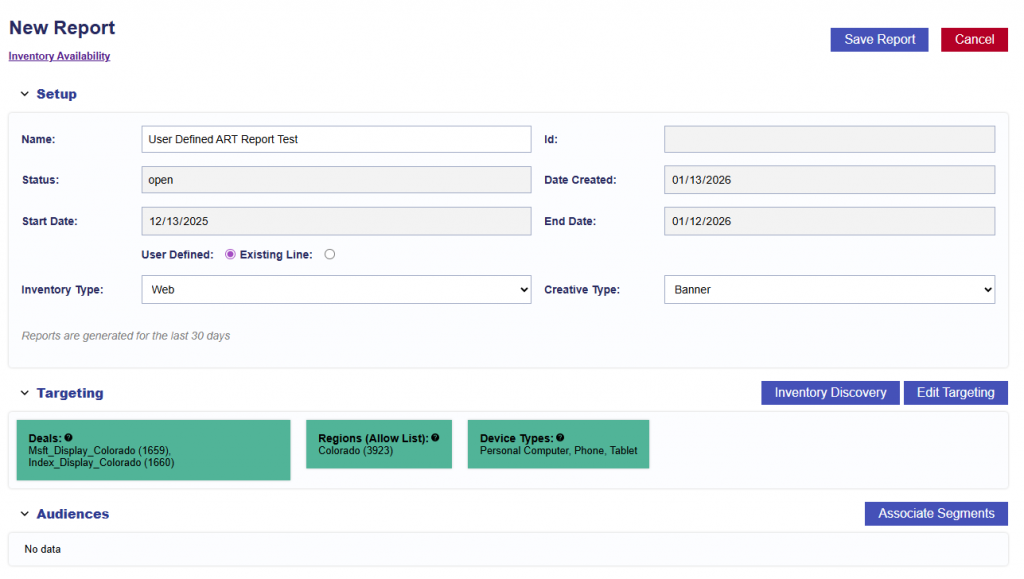This screenshot has height=579, width=1024.
Task: Click the help icon beside Device Types
Action: (x=560, y=438)
